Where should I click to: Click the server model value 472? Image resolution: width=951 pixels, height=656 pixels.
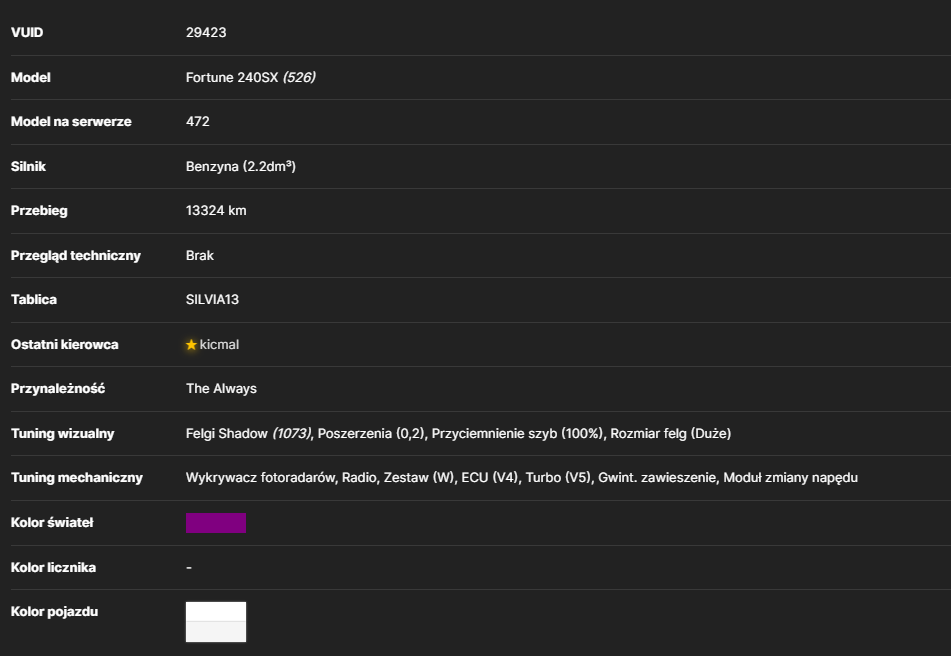pos(198,122)
